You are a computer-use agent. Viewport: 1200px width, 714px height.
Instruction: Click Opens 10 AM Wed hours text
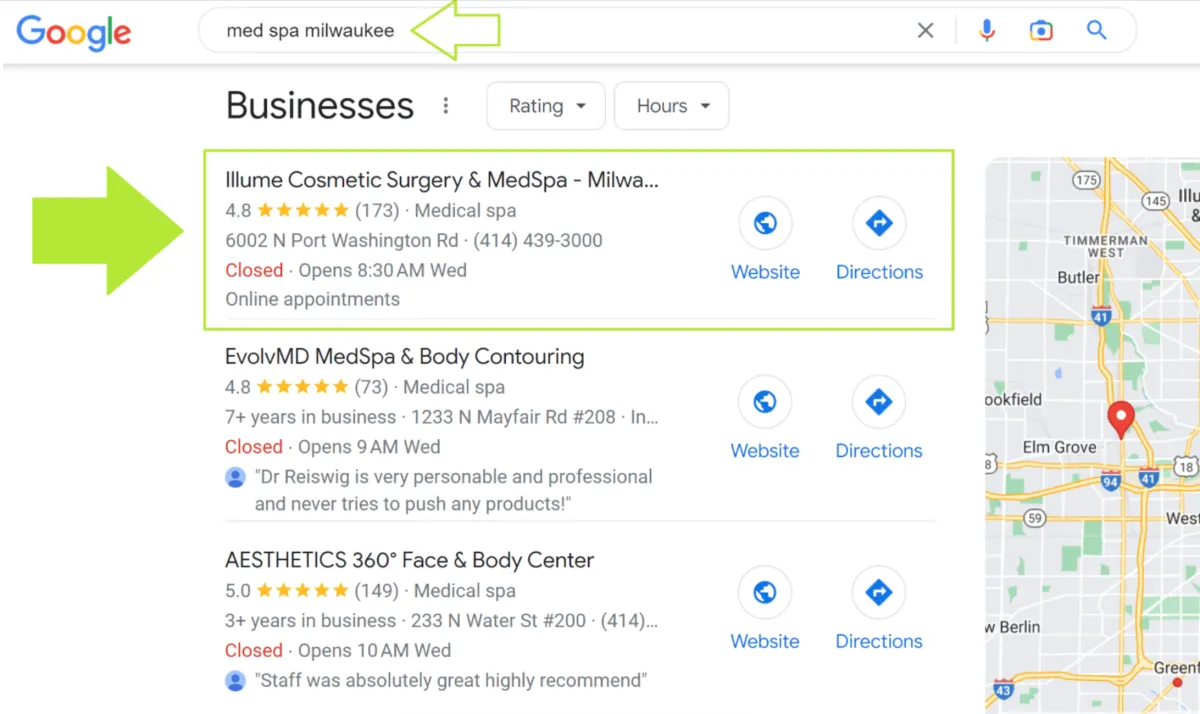pos(374,650)
